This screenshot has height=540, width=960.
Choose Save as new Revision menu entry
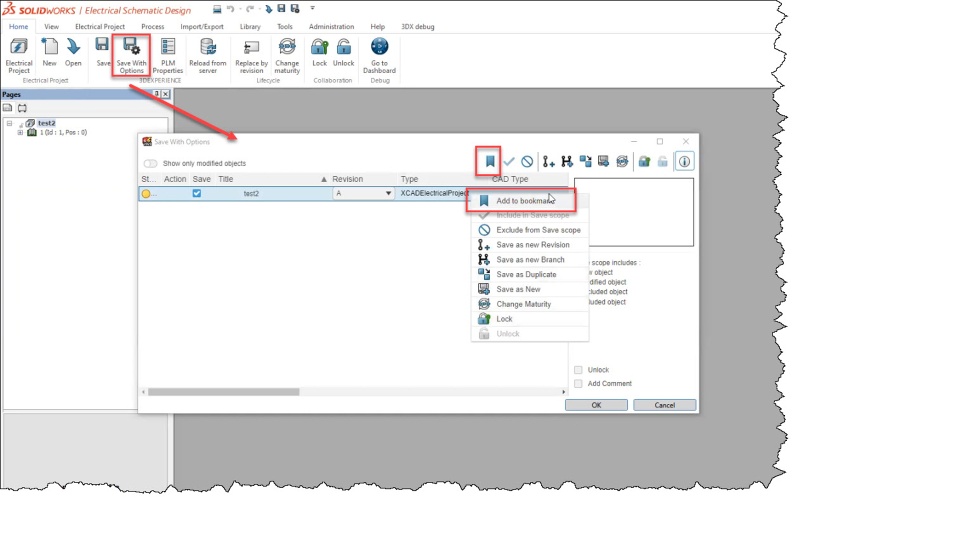pos(530,245)
